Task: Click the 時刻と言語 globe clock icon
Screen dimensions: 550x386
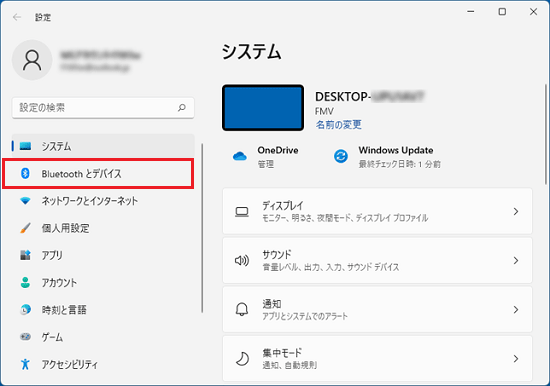Action: click(25, 310)
